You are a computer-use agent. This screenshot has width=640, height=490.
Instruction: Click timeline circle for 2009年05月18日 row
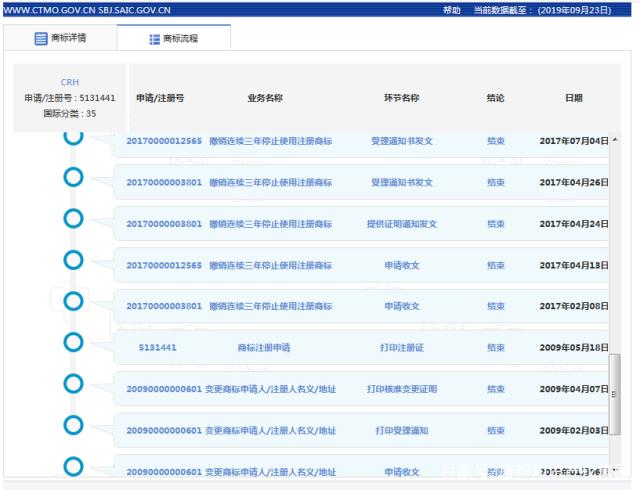tap(73, 343)
